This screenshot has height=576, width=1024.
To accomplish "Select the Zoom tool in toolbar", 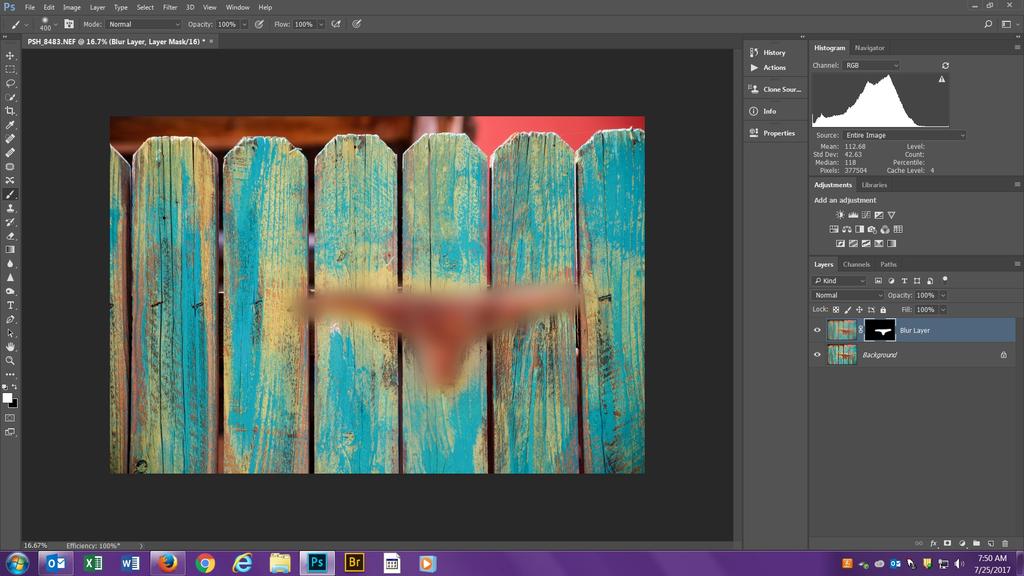I will [x=10, y=360].
